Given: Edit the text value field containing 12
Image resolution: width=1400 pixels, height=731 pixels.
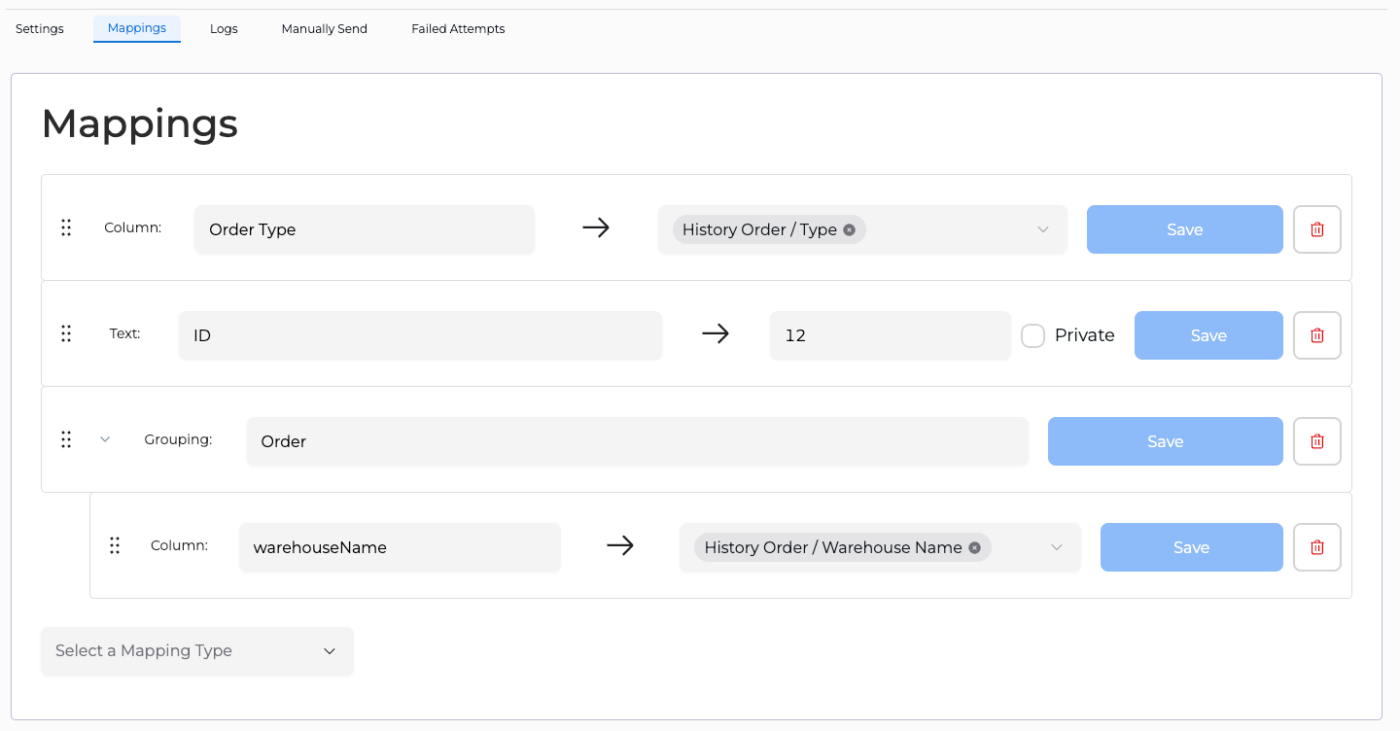Looking at the screenshot, I should (x=890, y=335).
